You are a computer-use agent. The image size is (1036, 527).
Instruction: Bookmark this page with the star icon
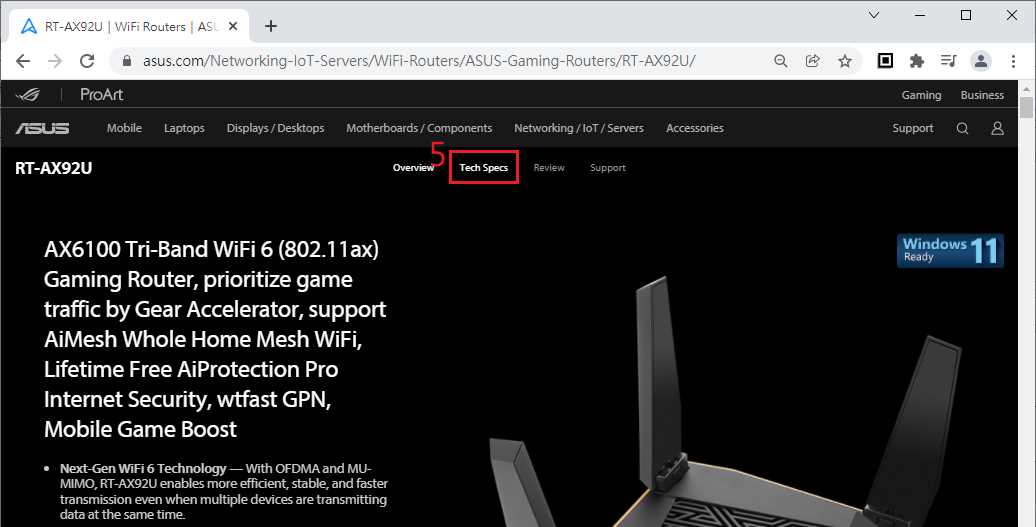pos(844,61)
